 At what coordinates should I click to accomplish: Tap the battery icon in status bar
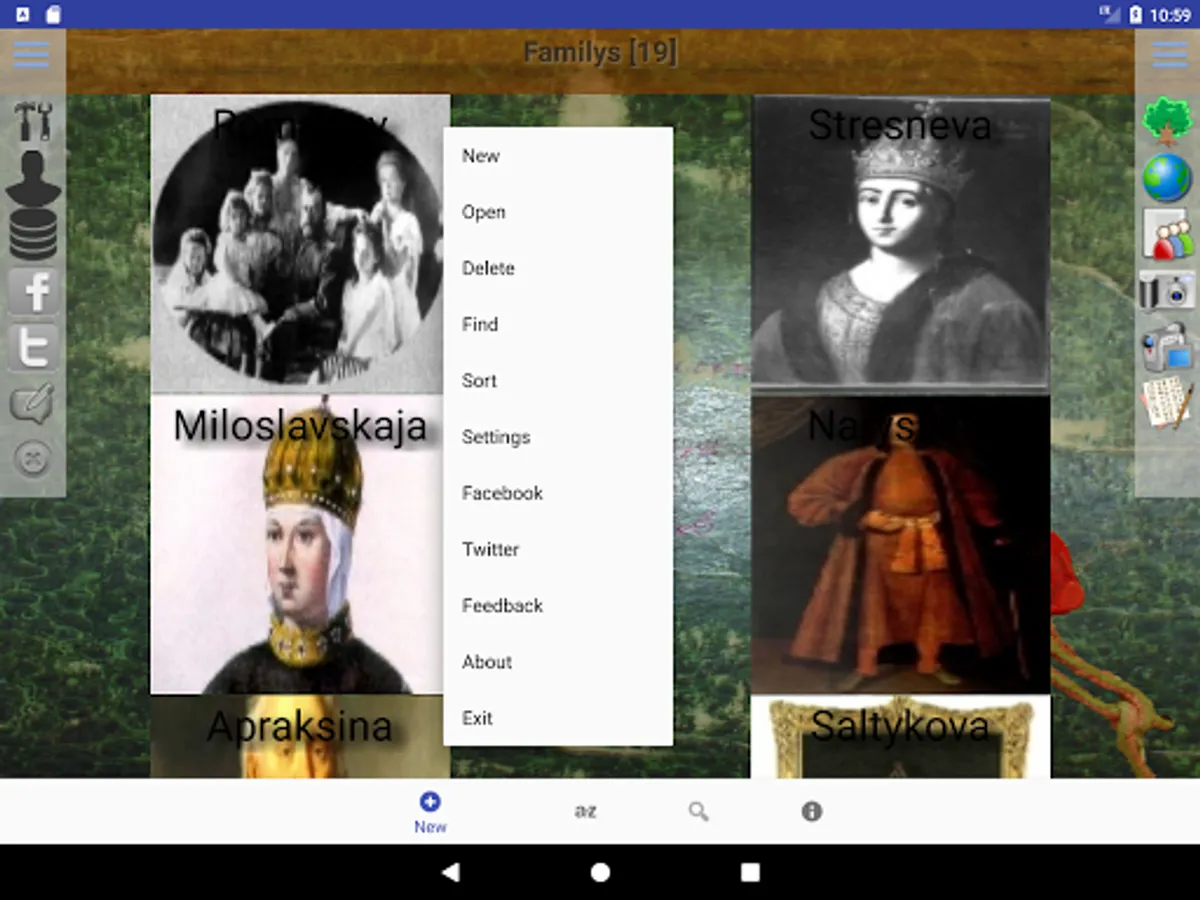1136,14
